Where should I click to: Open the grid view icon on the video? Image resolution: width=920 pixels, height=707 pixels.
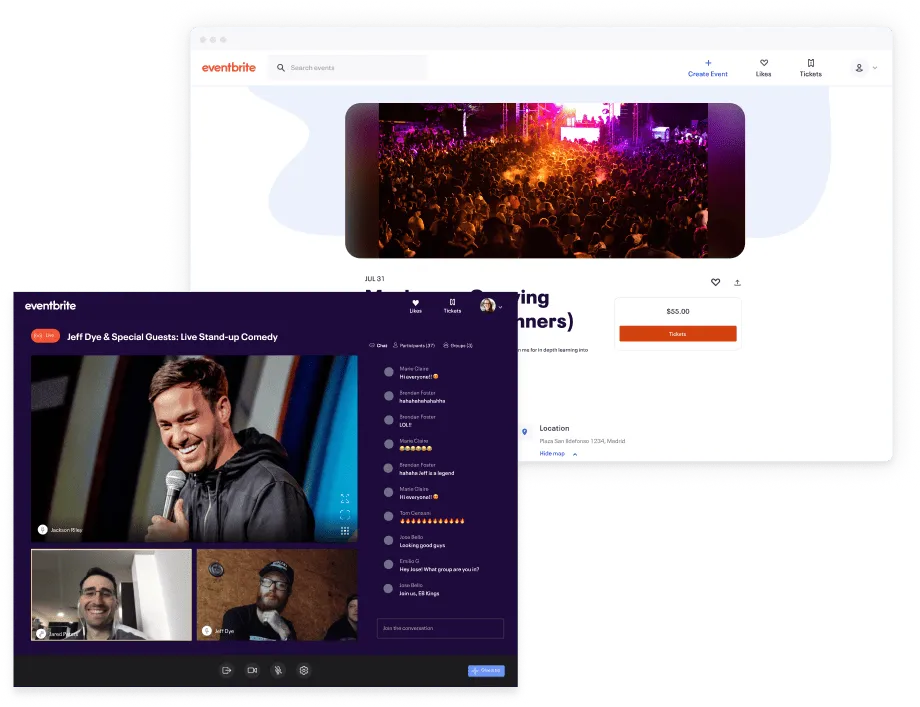(x=345, y=531)
